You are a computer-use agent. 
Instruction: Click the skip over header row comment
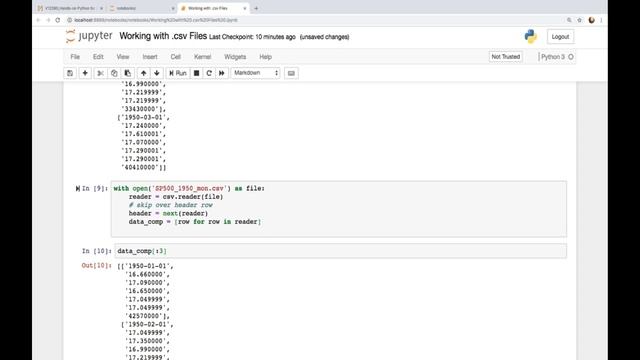(171, 205)
